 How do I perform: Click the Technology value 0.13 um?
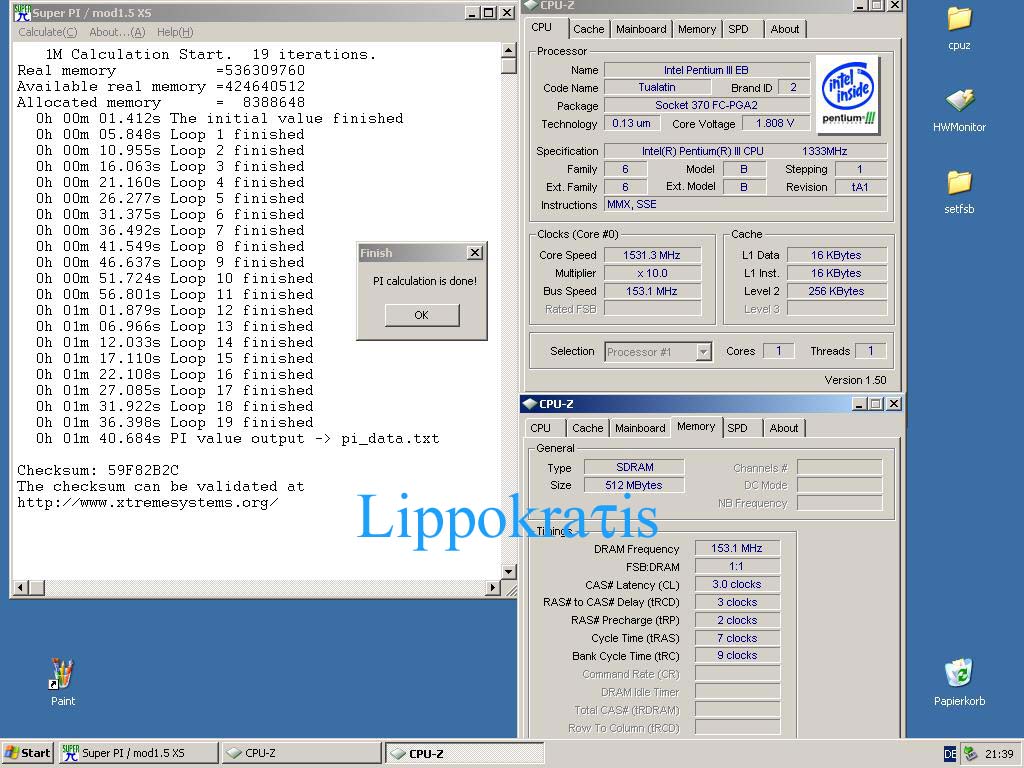(x=631, y=123)
